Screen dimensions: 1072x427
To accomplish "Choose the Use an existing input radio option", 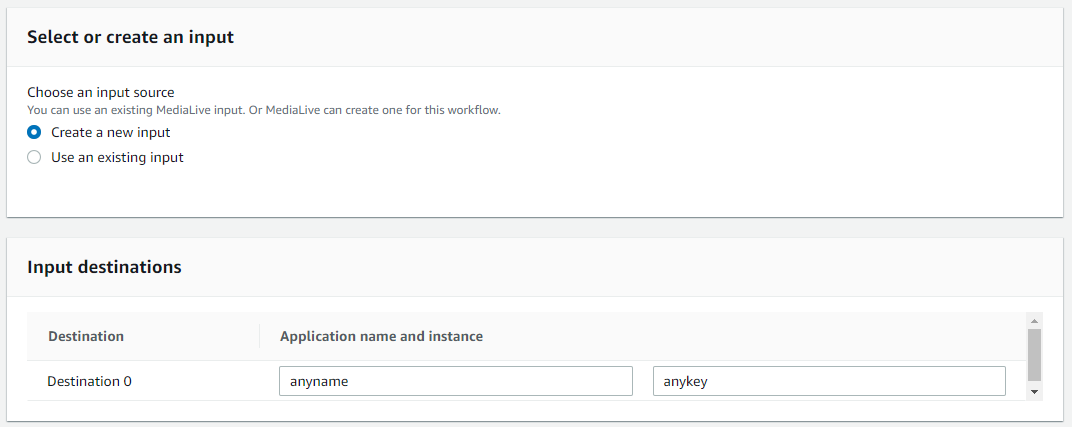I will click(x=34, y=157).
